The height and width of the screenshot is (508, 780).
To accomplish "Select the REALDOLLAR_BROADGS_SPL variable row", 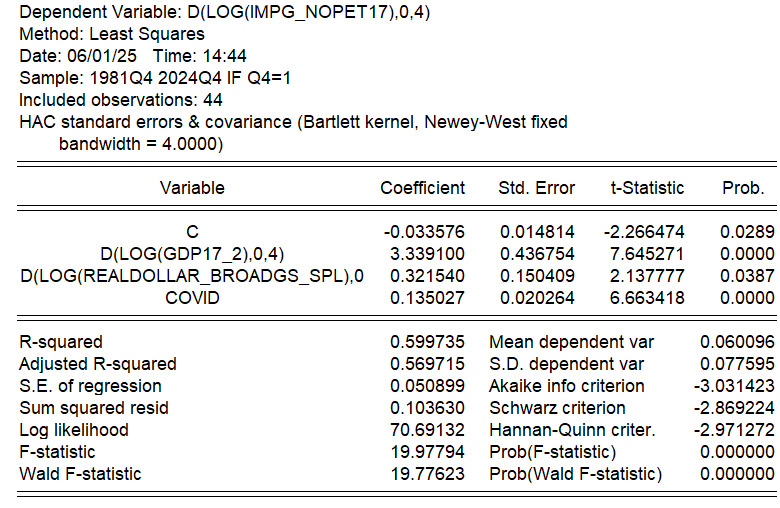I will 397,276.
